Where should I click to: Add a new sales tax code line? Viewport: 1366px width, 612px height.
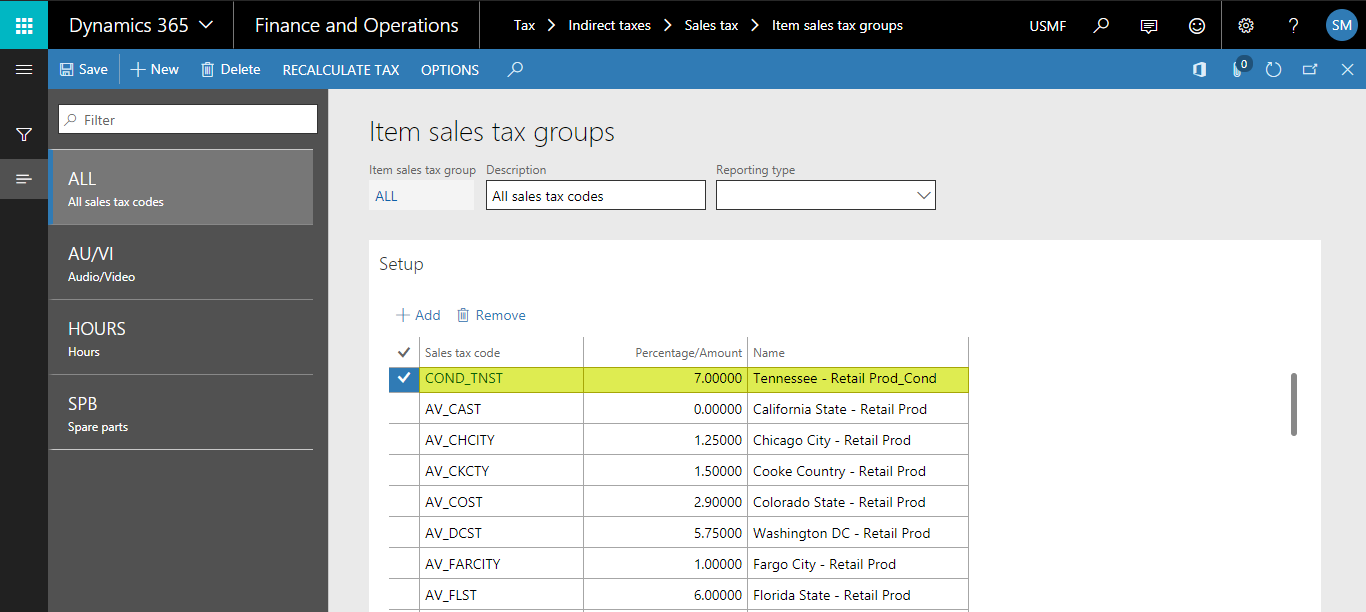(x=417, y=314)
